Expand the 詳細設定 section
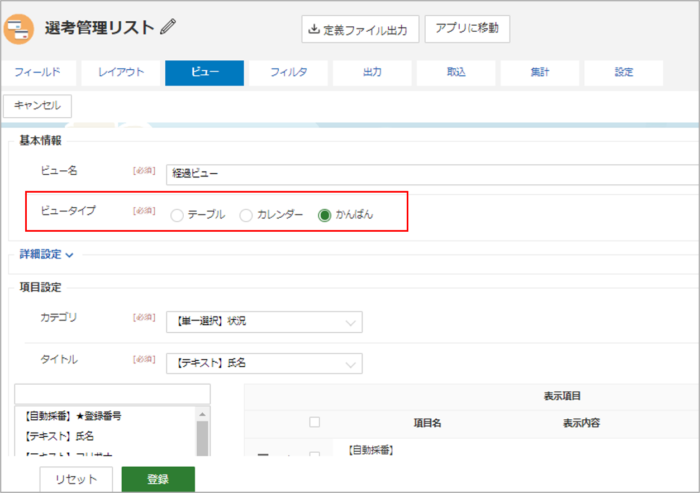Viewport: 700px width, 493px height. [46, 255]
